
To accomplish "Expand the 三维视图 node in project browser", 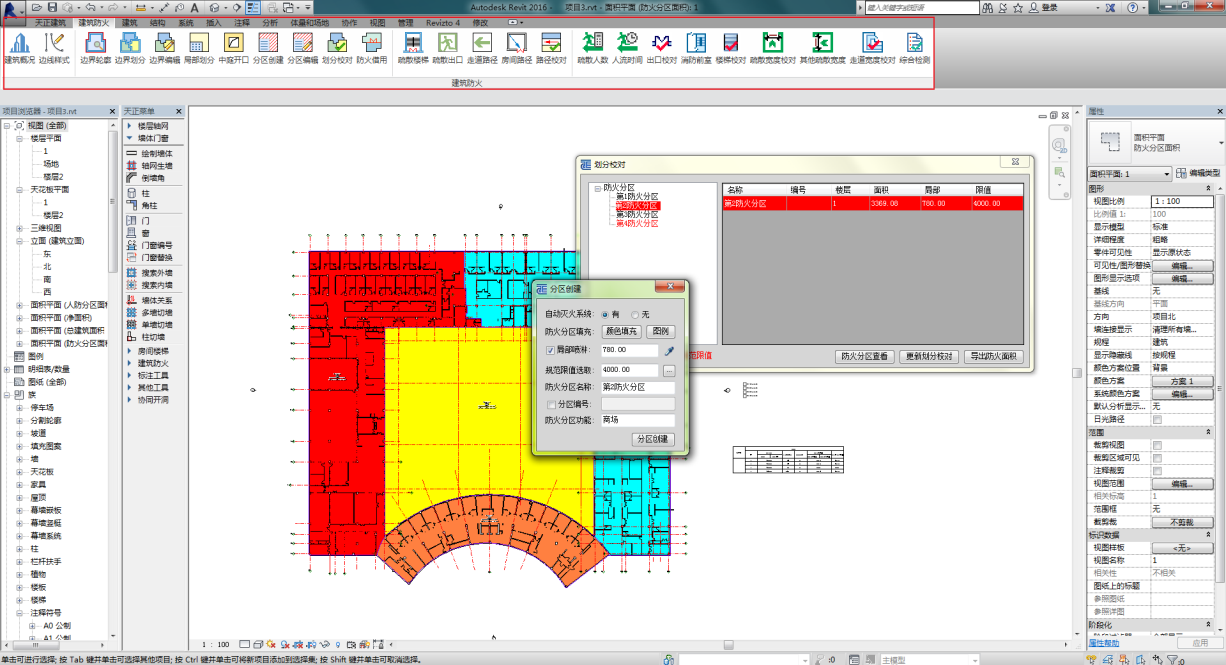I will [9, 228].
